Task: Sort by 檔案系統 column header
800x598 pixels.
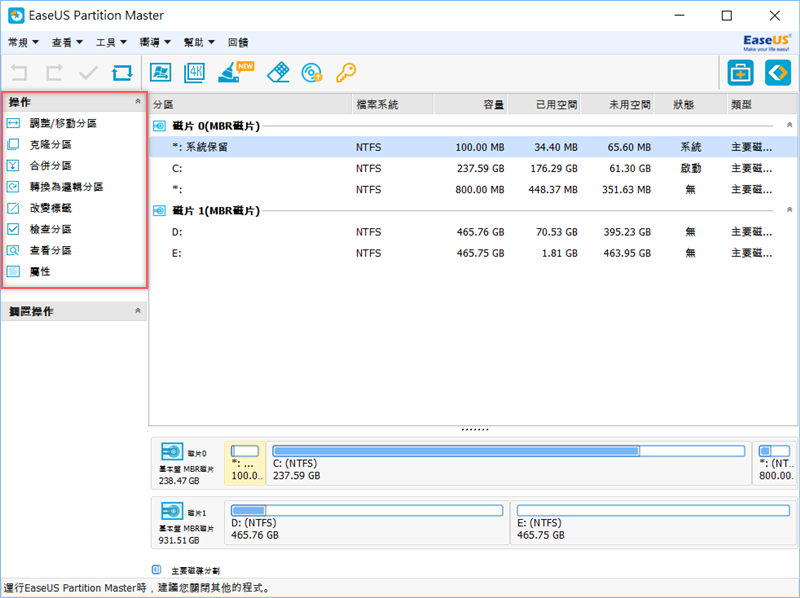Action: point(393,105)
